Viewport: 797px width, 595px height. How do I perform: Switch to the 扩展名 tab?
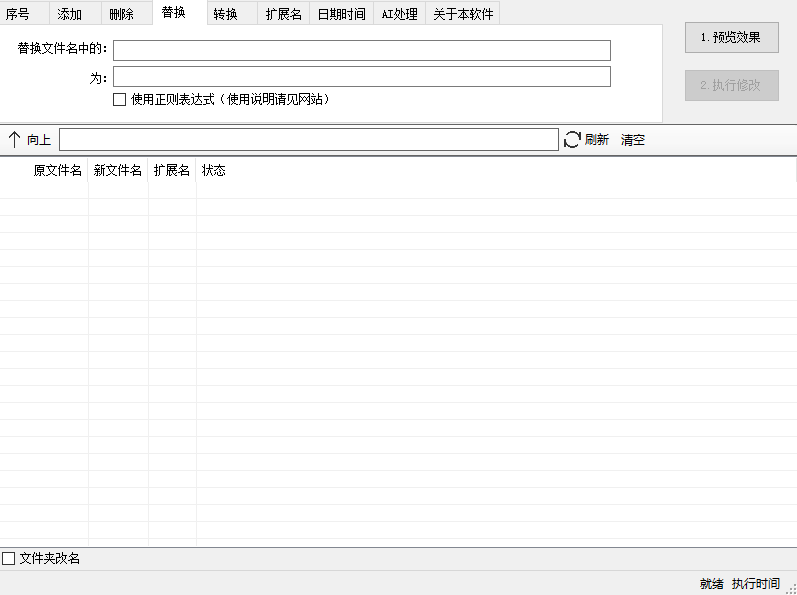pos(284,13)
